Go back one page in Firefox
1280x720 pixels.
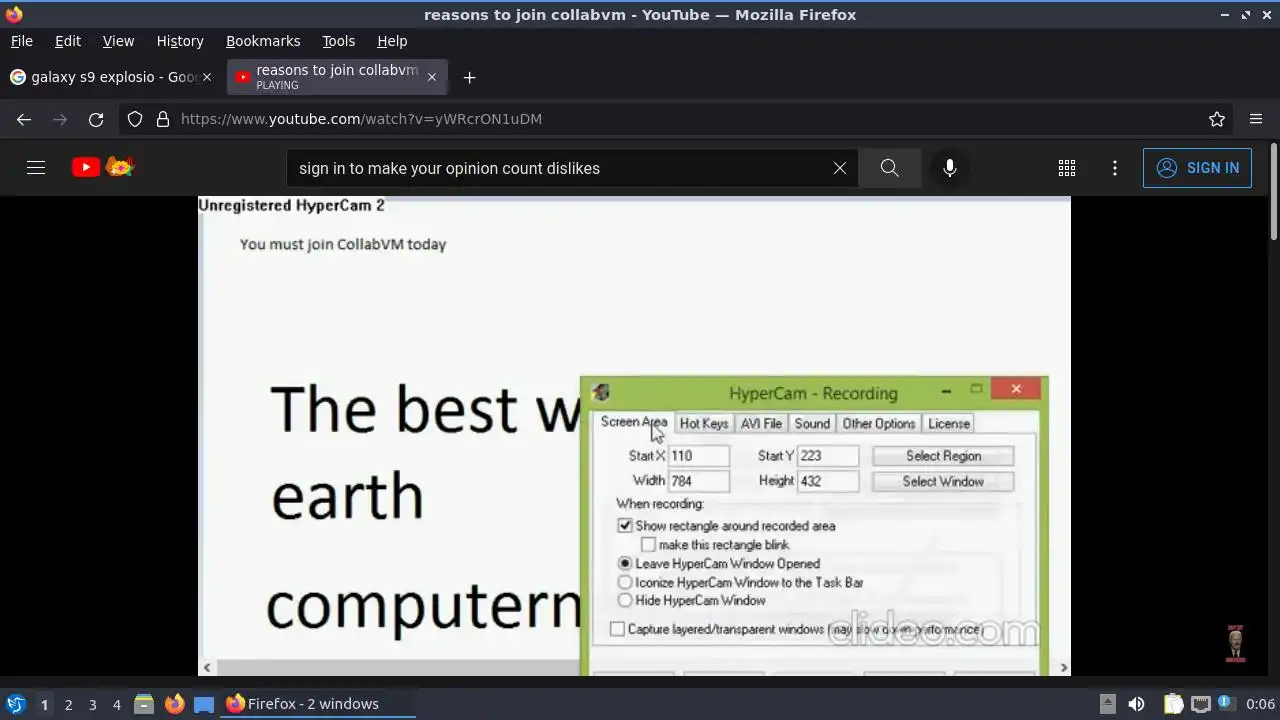[24, 119]
